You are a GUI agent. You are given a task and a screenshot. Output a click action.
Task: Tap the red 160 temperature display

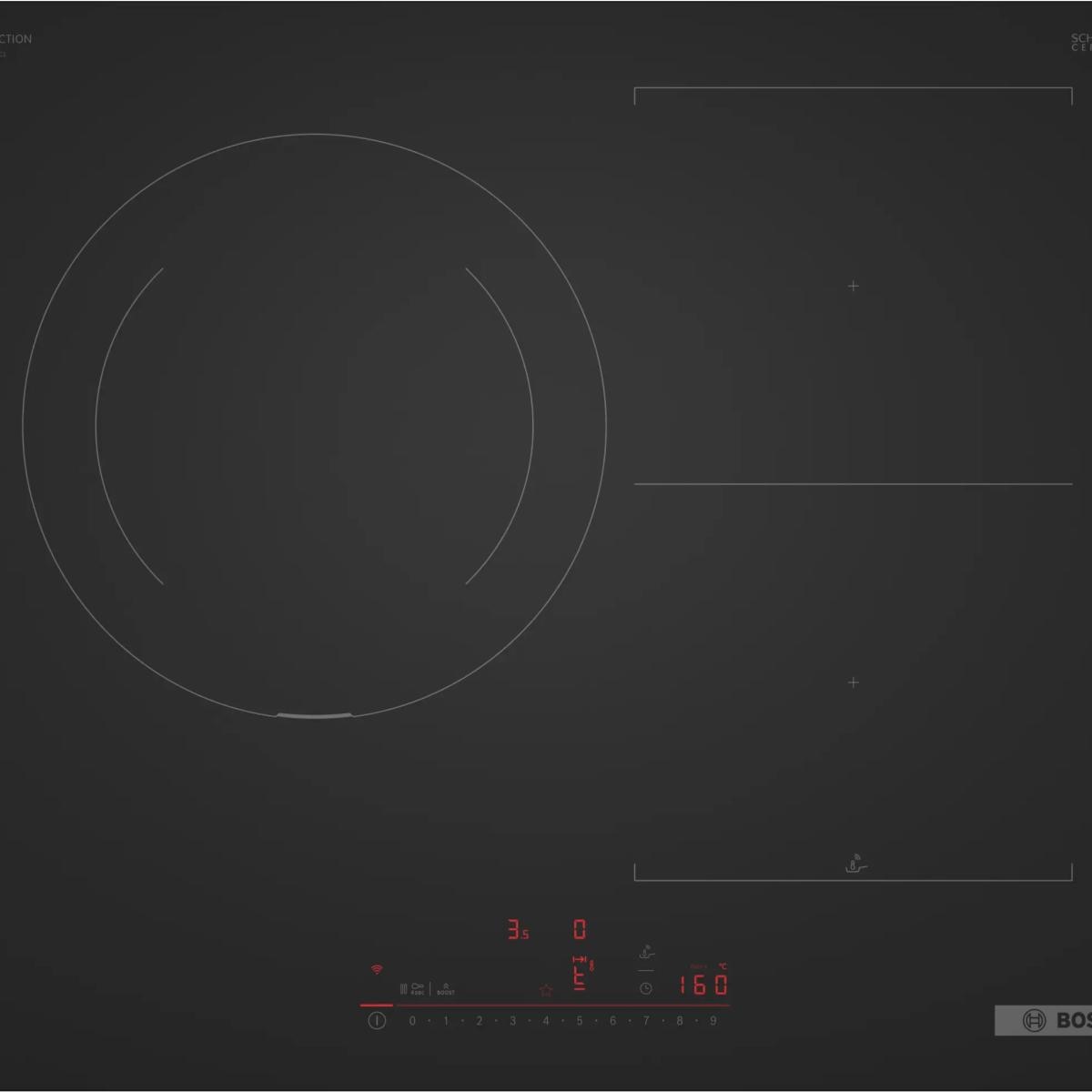coord(703,985)
